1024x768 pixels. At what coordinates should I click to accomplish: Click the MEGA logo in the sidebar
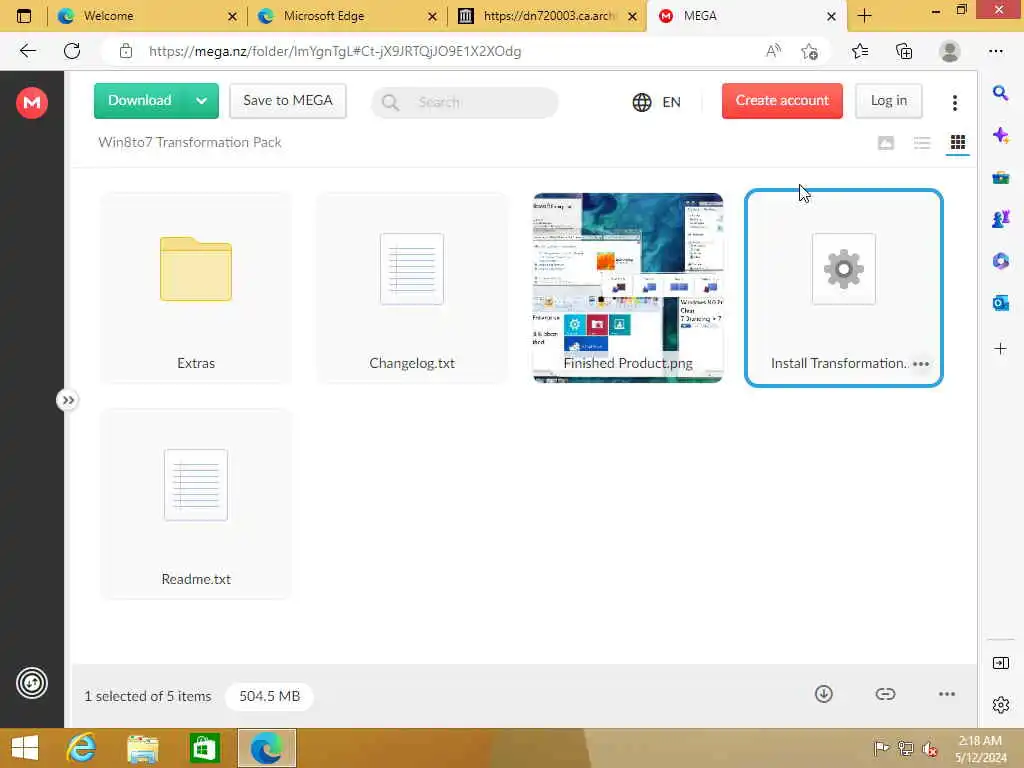tap(31, 102)
